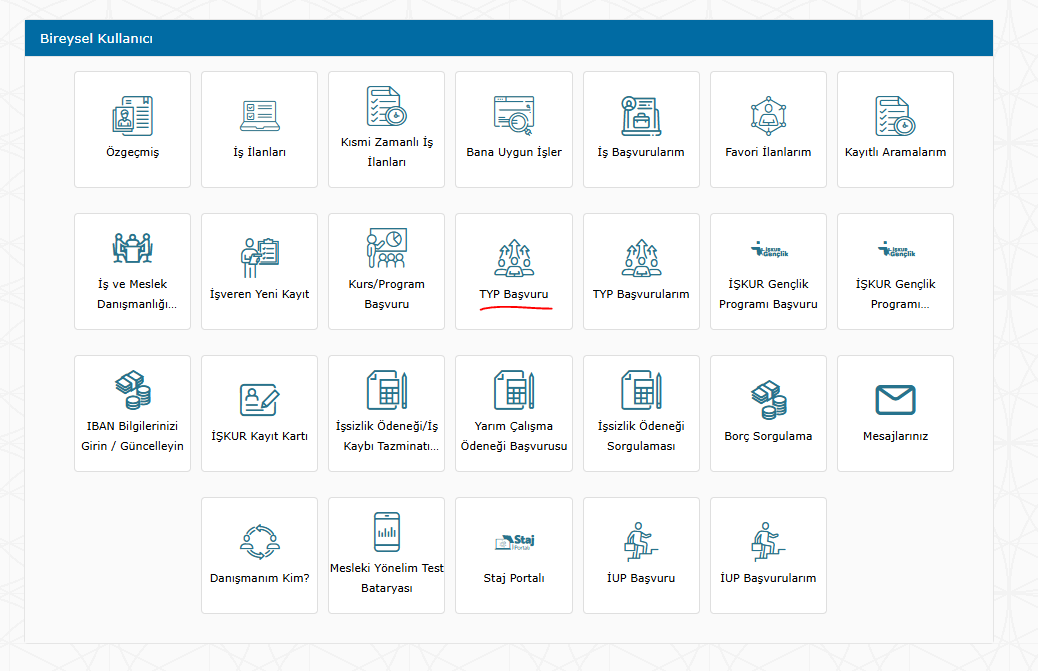Click the İşveren Yeni Kayıt icon
Image resolution: width=1038 pixels, height=671 pixels.
coord(259,258)
